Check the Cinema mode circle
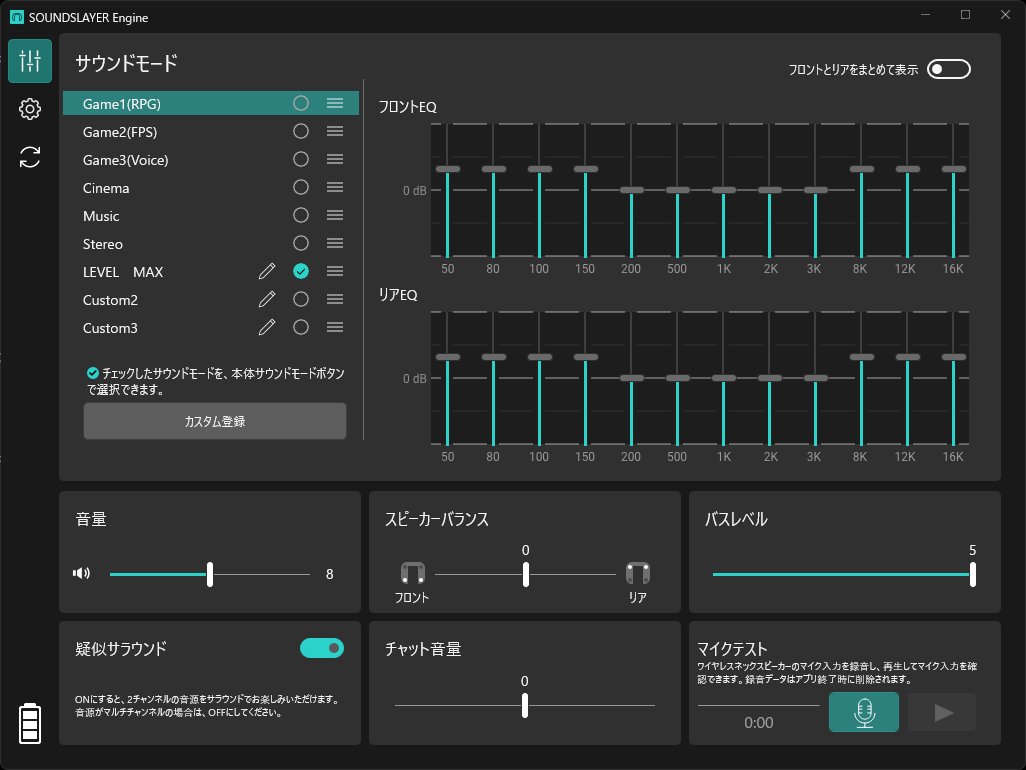 [x=301, y=188]
